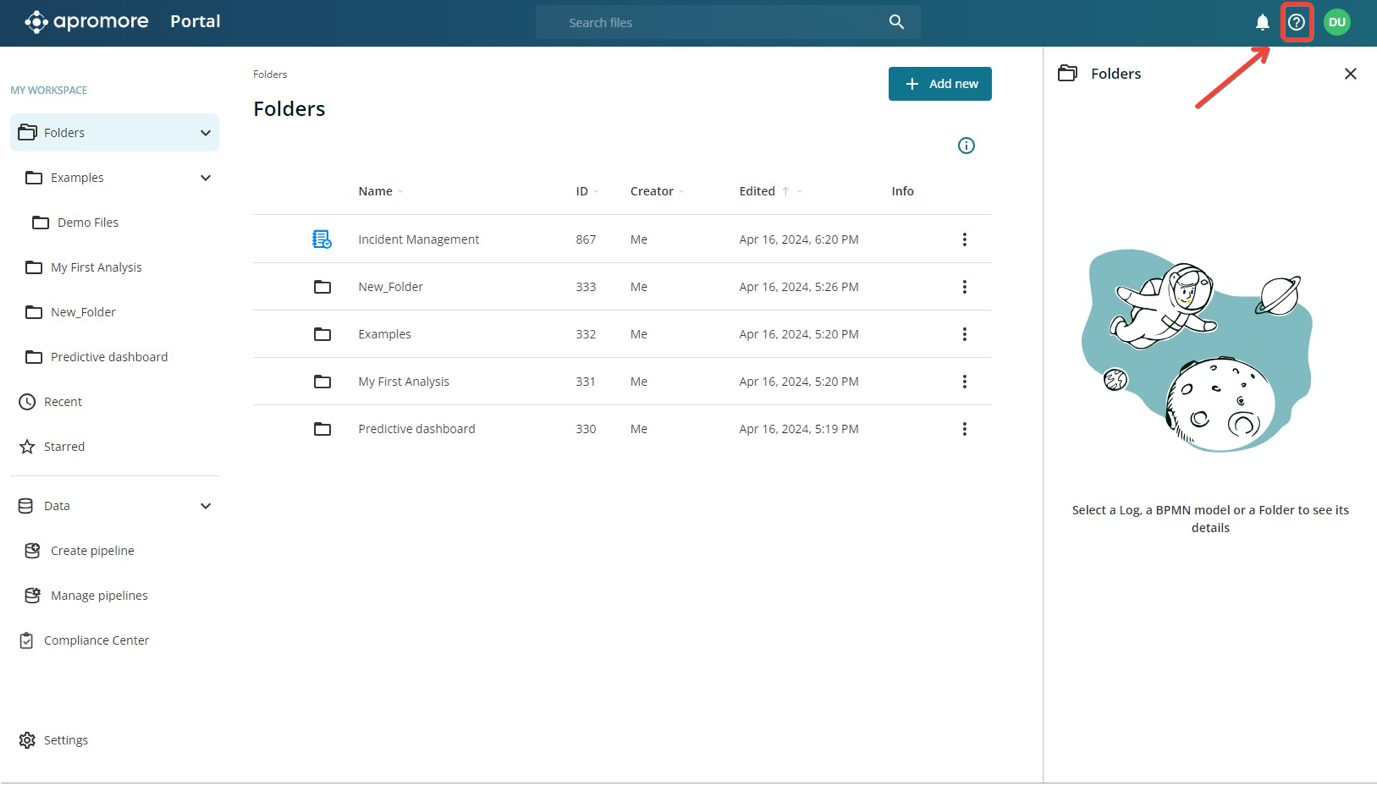Open three-dot menu for Incident Management
The height and width of the screenshot is (786, 1377).
click(x=964, y=240)
